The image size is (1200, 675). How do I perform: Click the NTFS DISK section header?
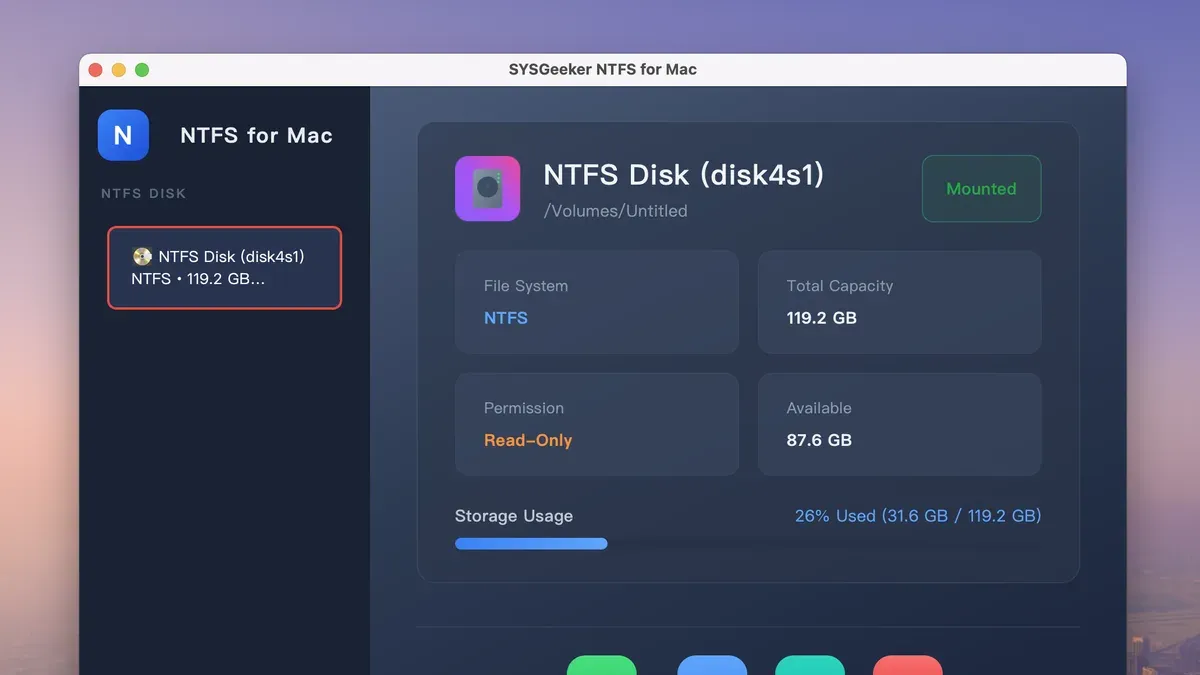(144, 193)
